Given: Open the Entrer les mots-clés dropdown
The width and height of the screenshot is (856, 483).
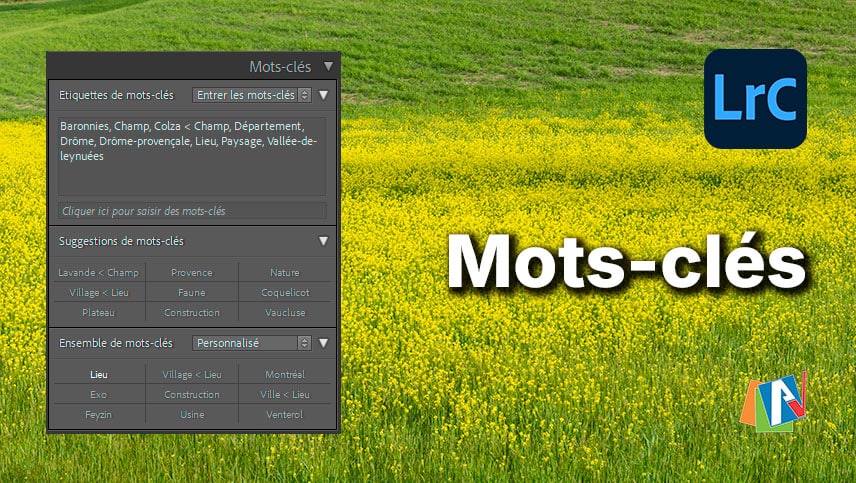Looking at the screenshot, I should (x=252, y=95).
